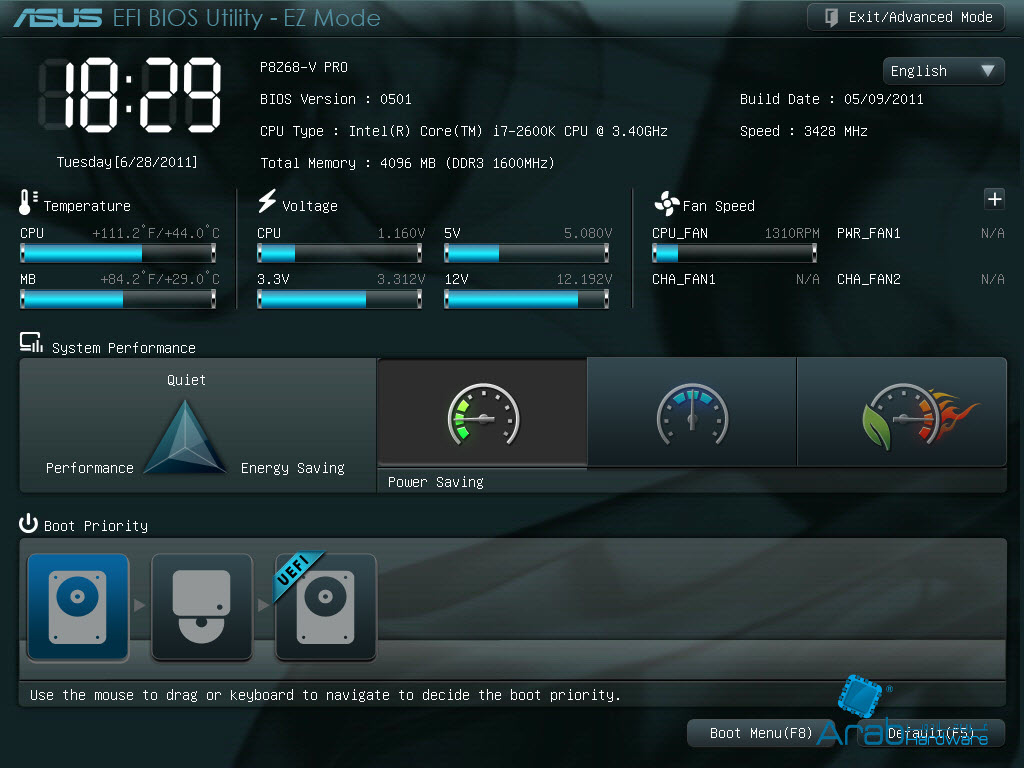Click the 18:29 clock display

click(x=131, y=95)
